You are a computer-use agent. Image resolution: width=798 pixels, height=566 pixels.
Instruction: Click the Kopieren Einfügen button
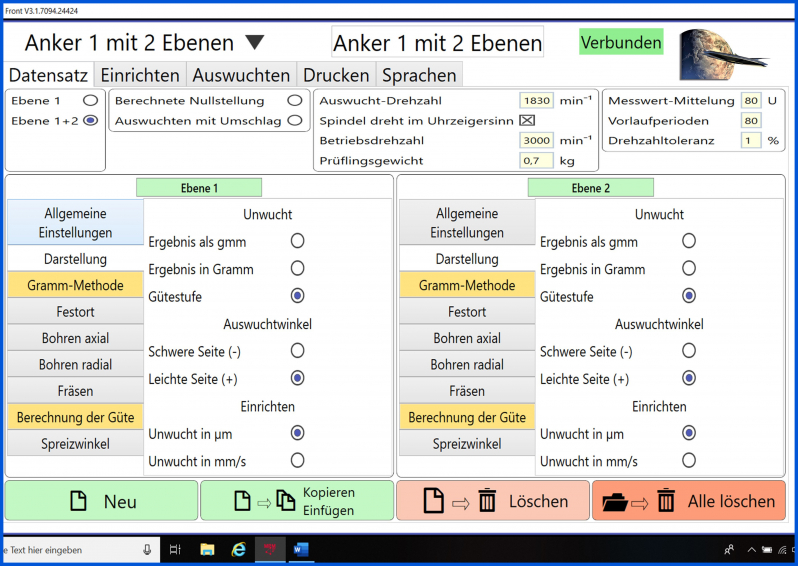coord(298,501)
